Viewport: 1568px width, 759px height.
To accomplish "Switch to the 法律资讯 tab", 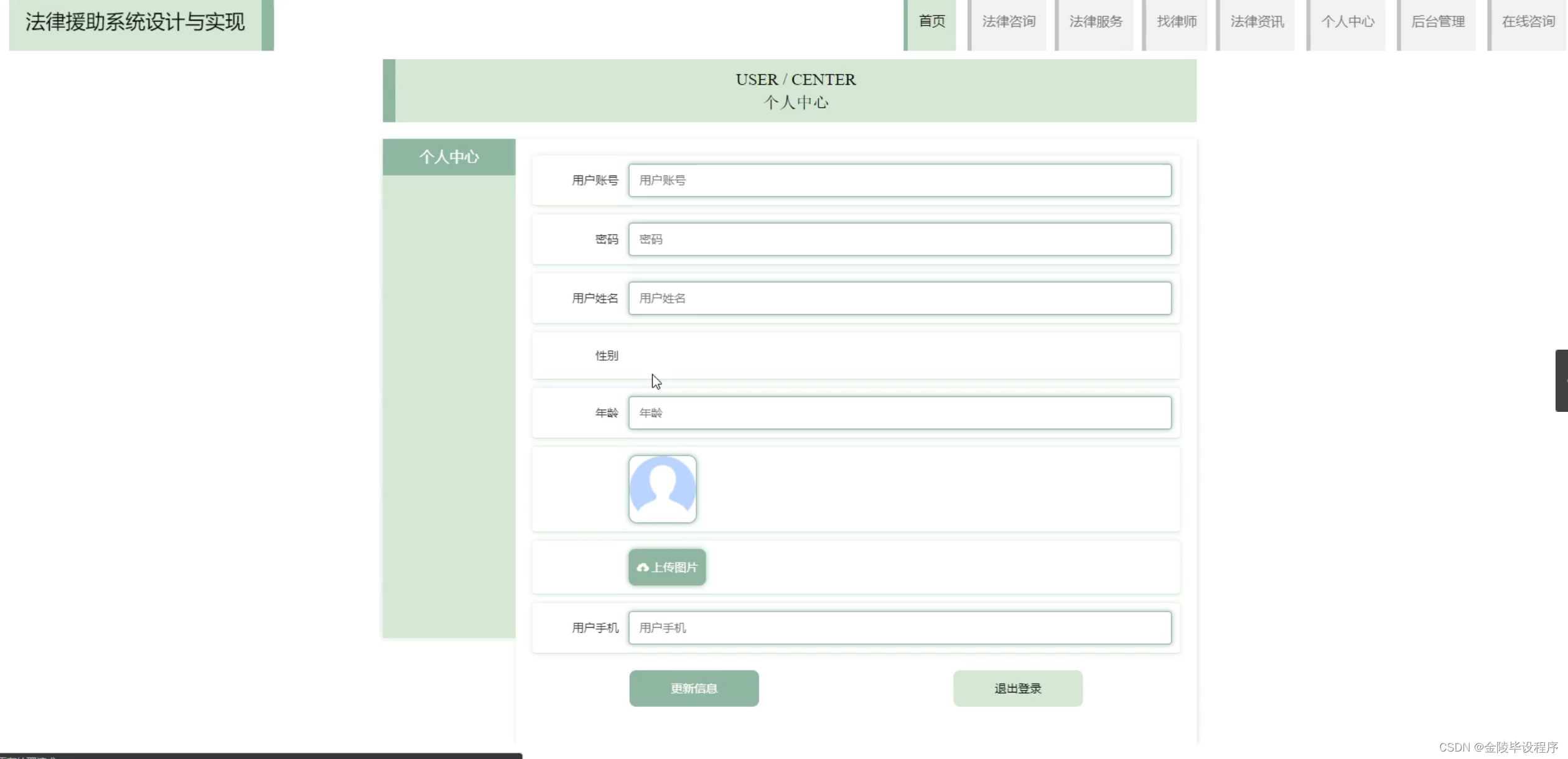I will [x=1257, y=22].
